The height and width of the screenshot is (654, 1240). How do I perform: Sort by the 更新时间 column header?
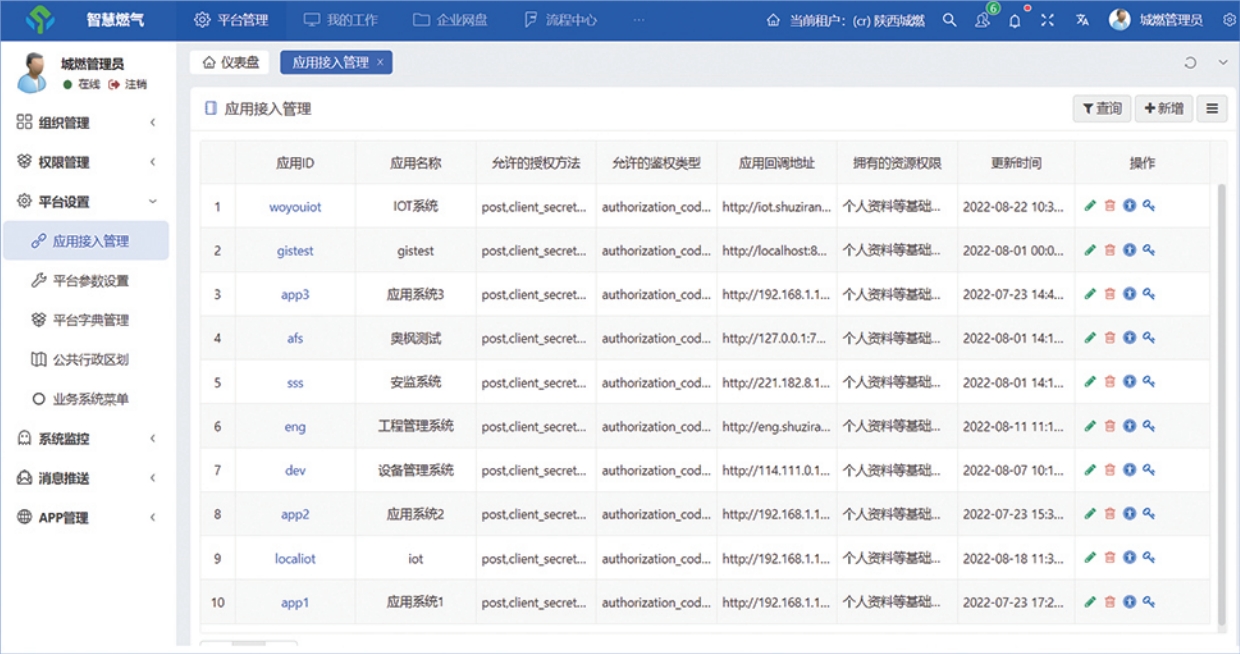click(1016, 163)
